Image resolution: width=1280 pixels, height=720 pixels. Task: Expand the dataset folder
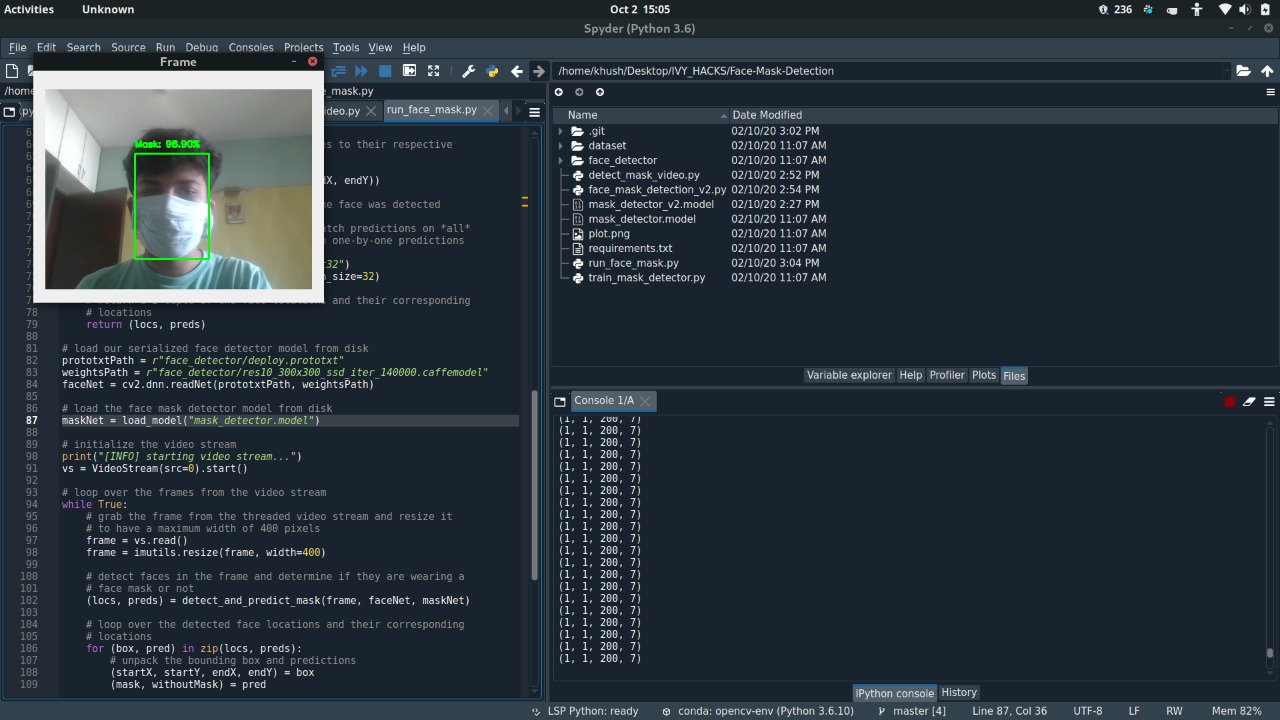click(x=561, y=146)
